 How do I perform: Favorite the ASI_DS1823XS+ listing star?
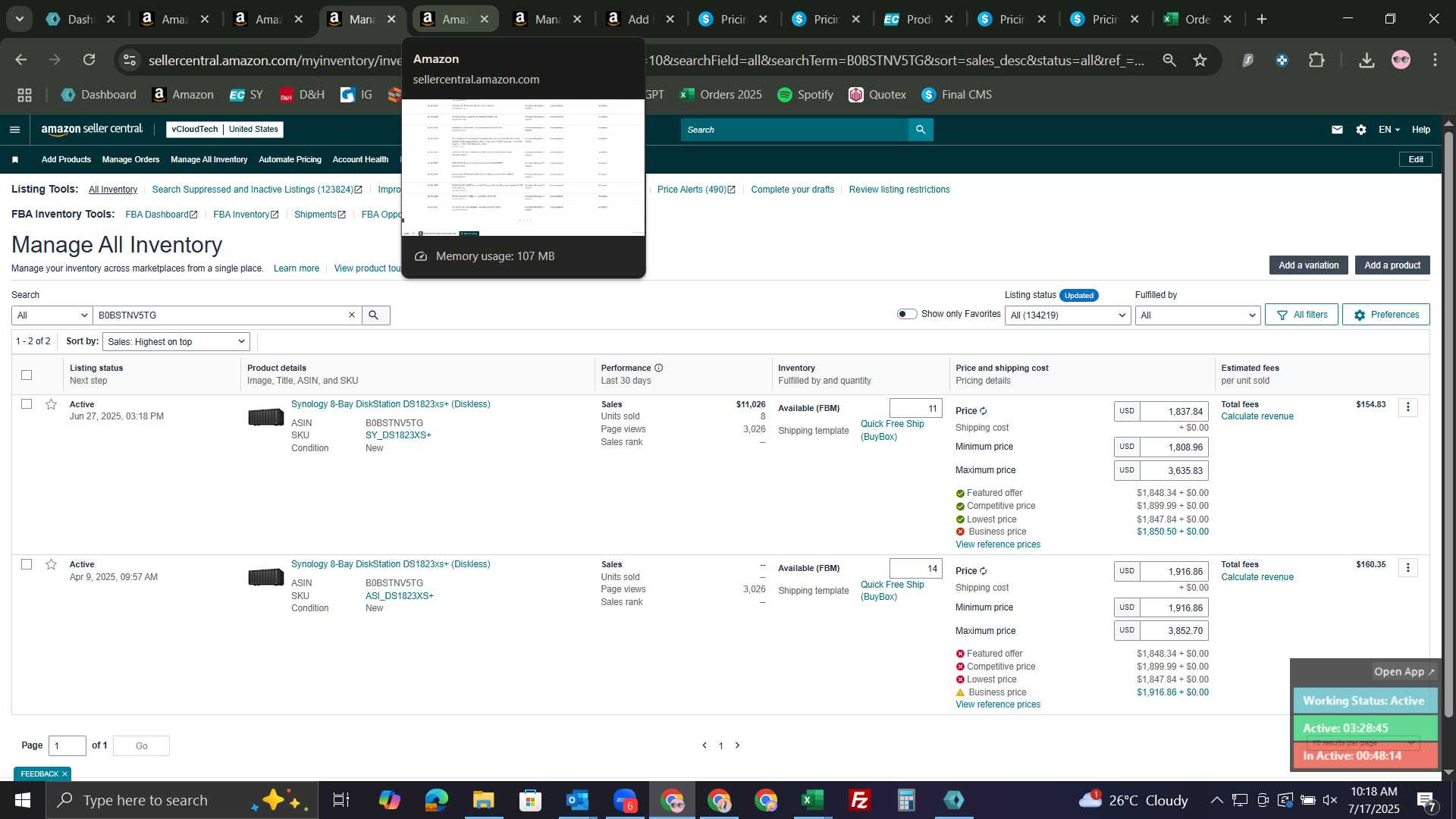click(x=52, y=564)
